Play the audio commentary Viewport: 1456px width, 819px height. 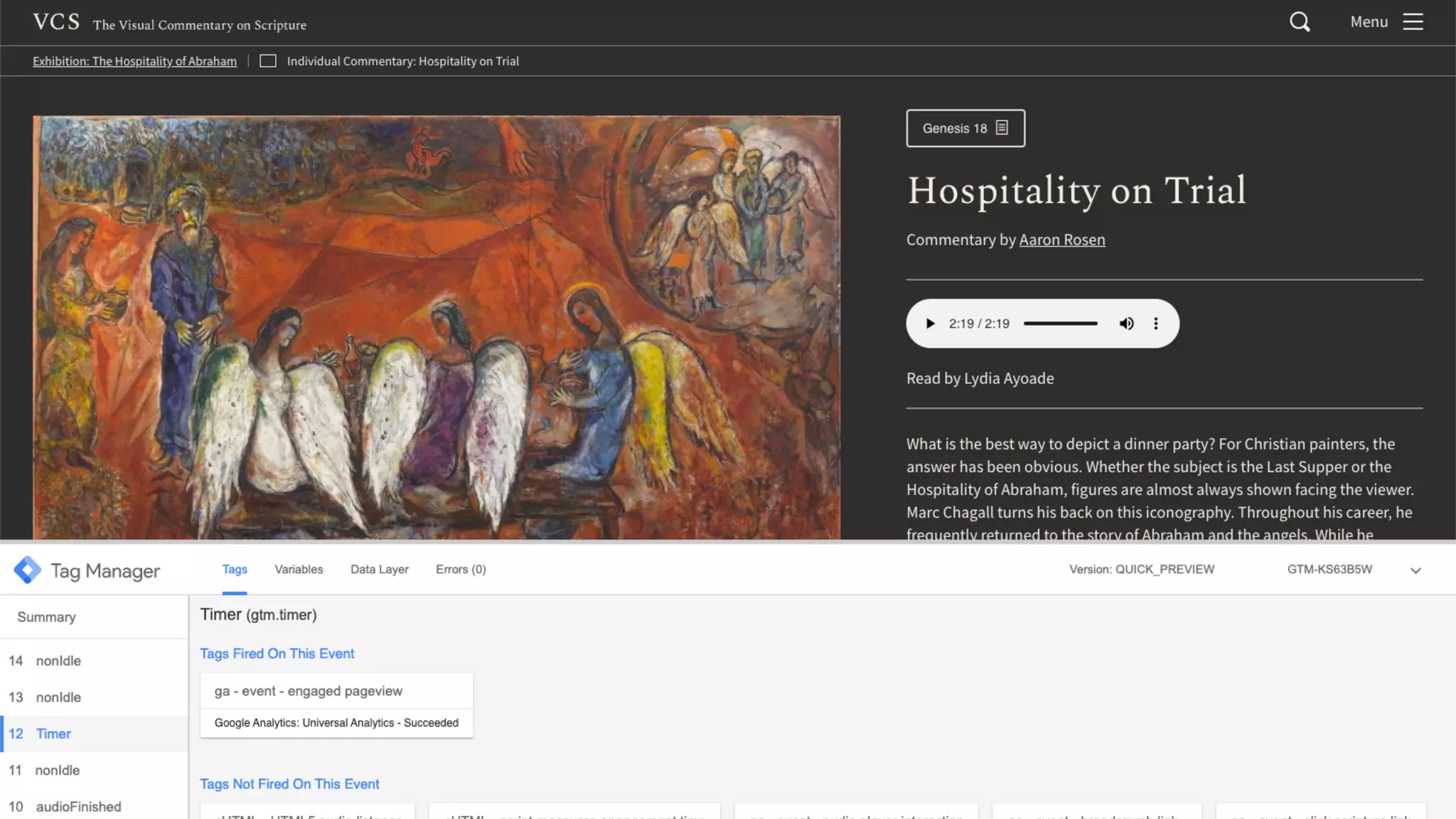(930, 323)
